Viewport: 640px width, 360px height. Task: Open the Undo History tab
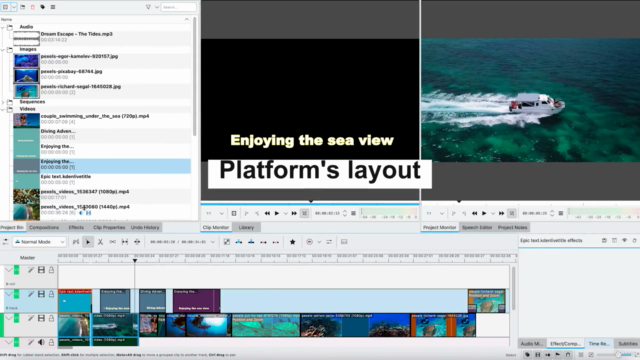pos(145,227)
